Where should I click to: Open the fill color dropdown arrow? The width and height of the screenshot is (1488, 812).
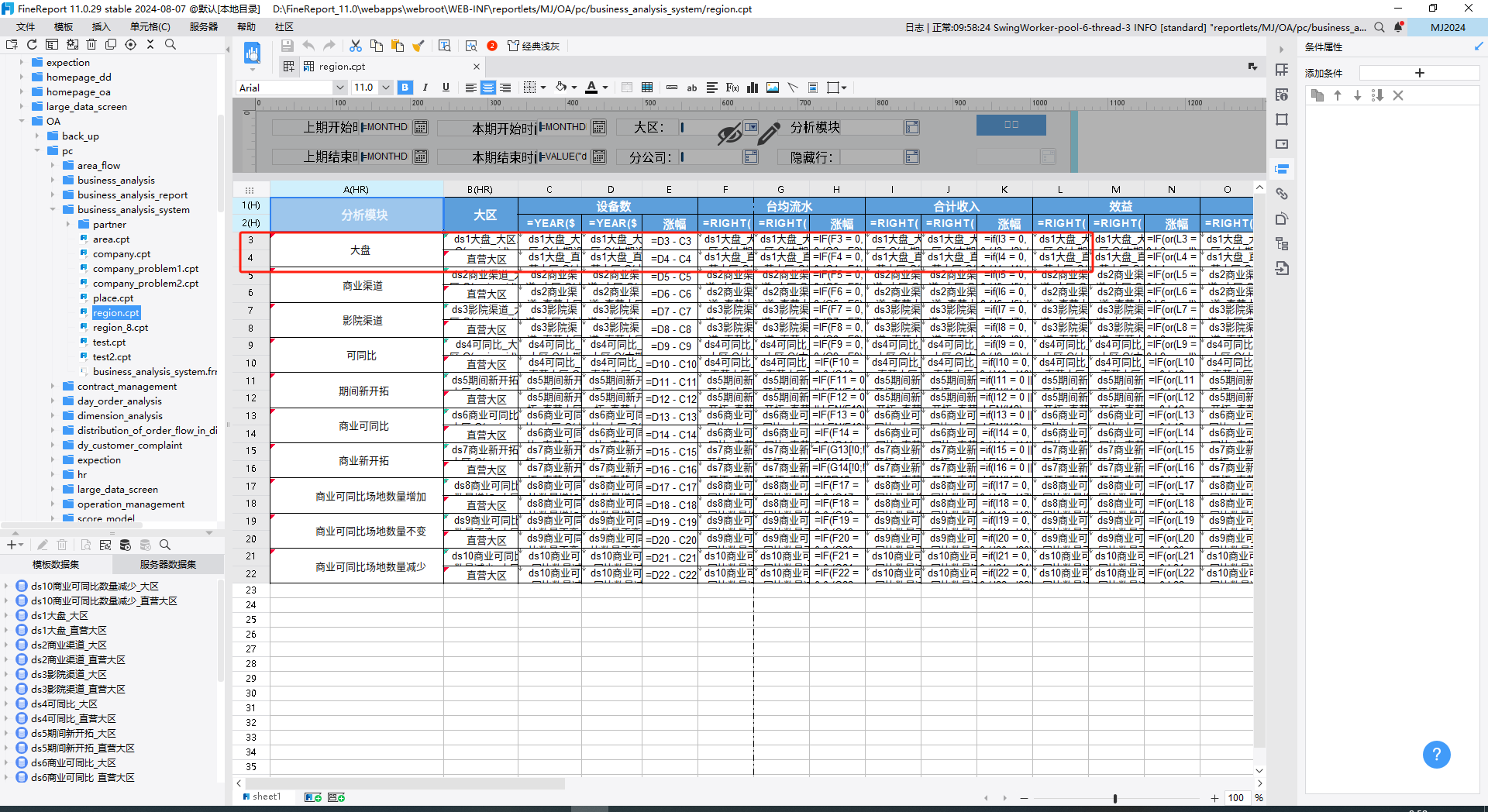click(574, 88)
